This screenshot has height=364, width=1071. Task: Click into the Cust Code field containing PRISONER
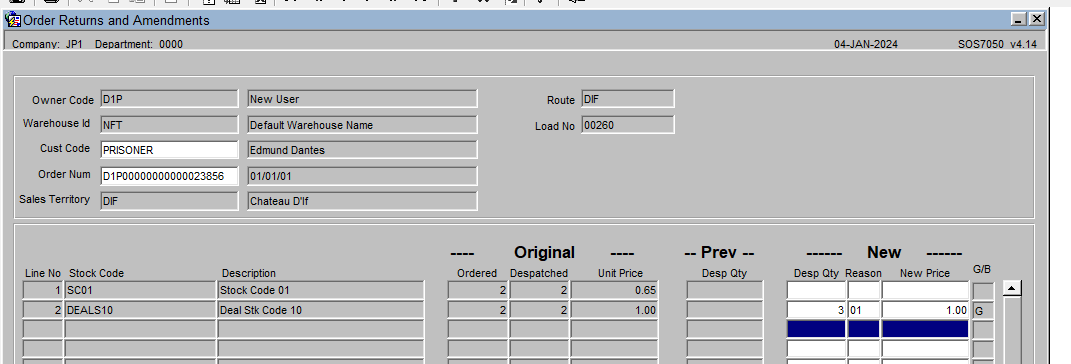click(169, 150)
